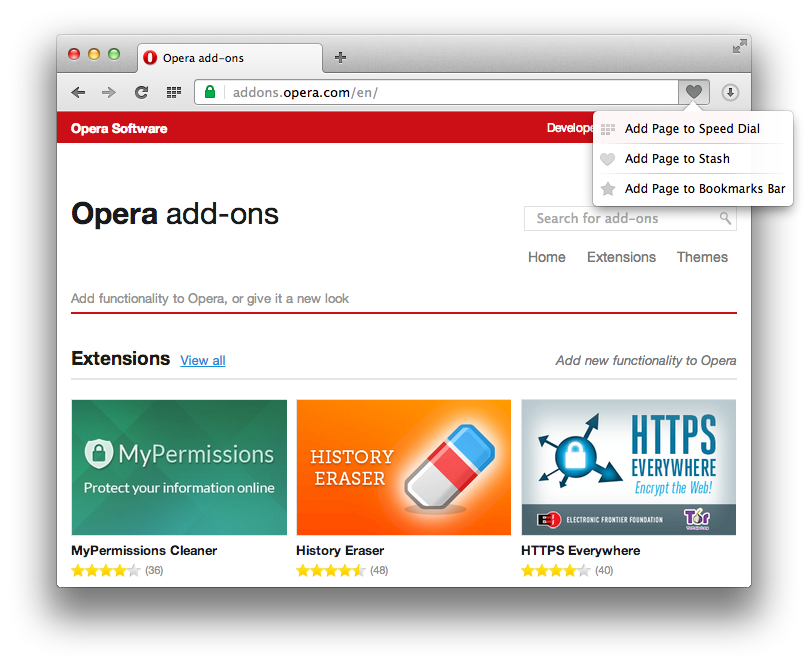Open the Downloads arrow icon
This screenshot has width=808, height=666.
(730, 92)
